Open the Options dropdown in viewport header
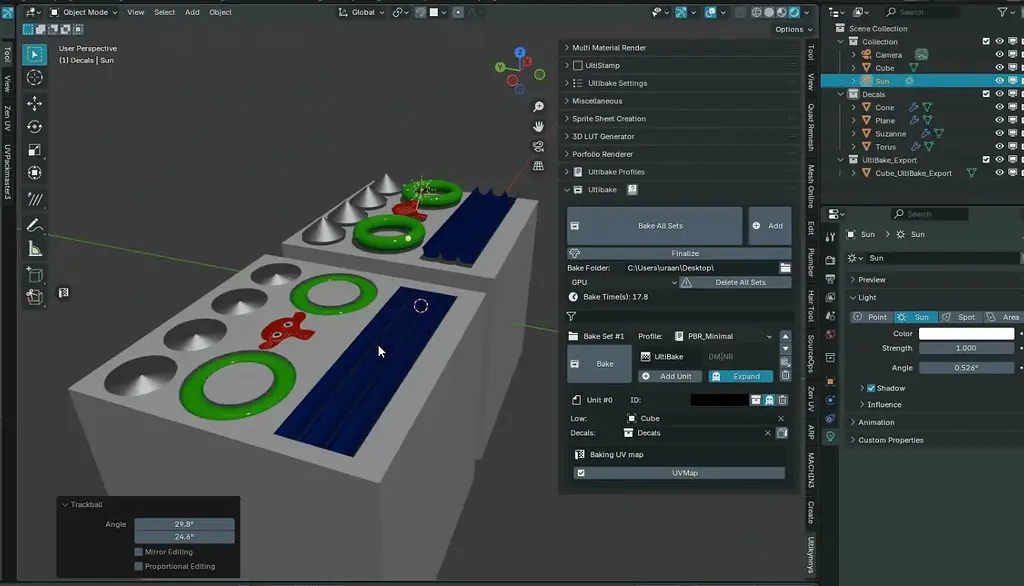The height and width of the screenshot is (586, 1024). (x=793, y=29)
